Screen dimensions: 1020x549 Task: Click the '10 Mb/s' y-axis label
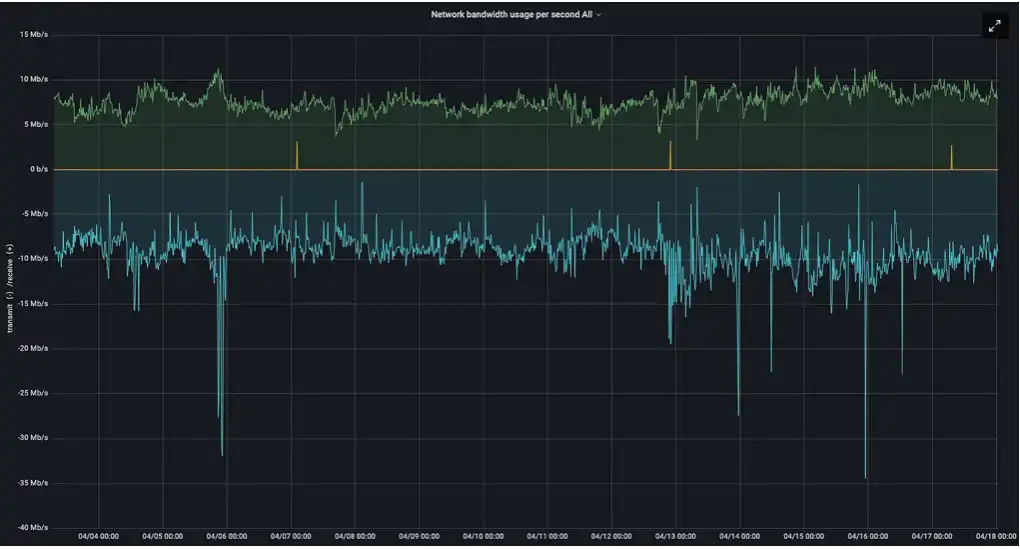tap(34, 79)
